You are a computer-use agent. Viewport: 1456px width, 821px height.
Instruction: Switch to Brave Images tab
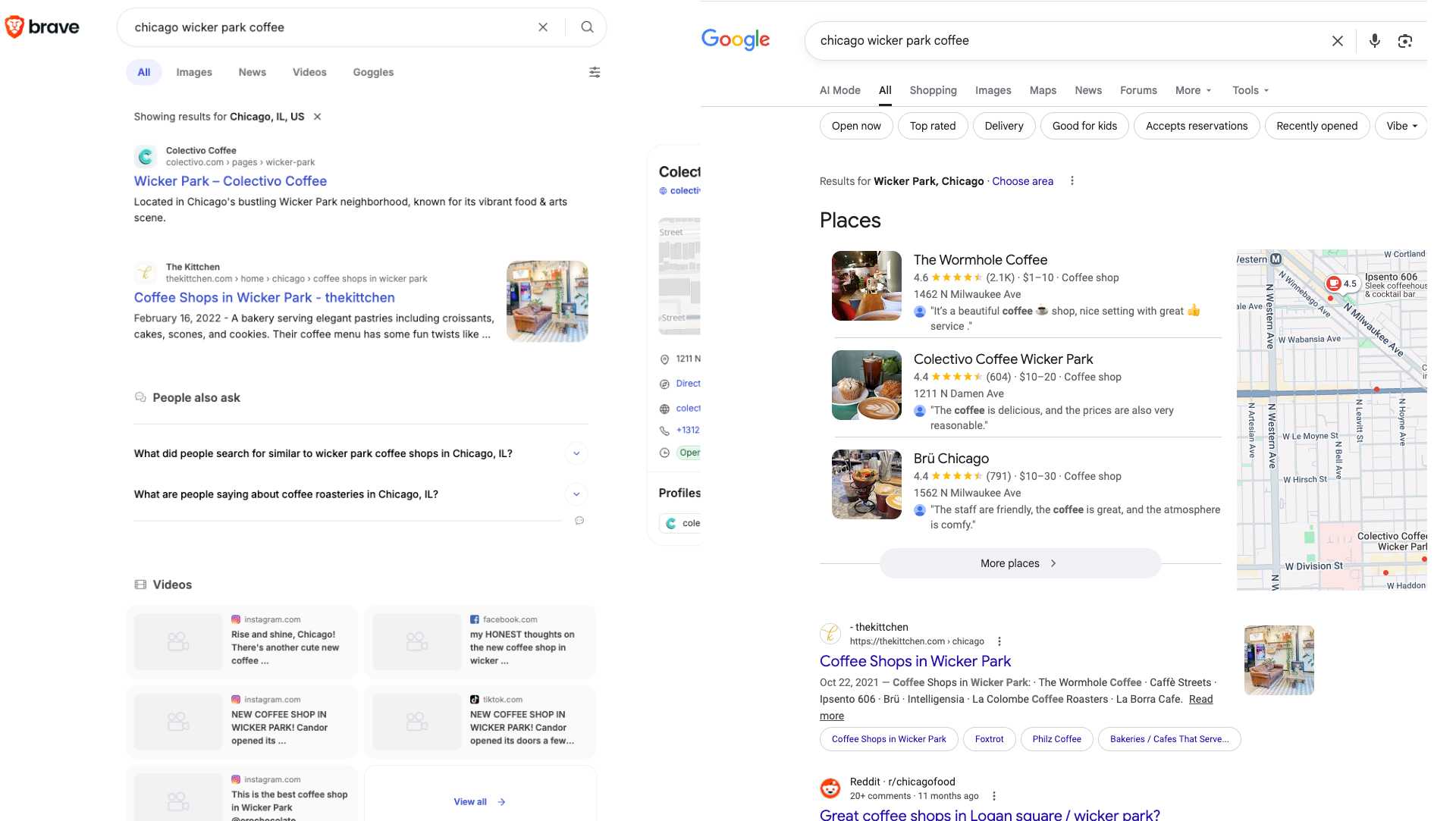click(x=194, y=72)
